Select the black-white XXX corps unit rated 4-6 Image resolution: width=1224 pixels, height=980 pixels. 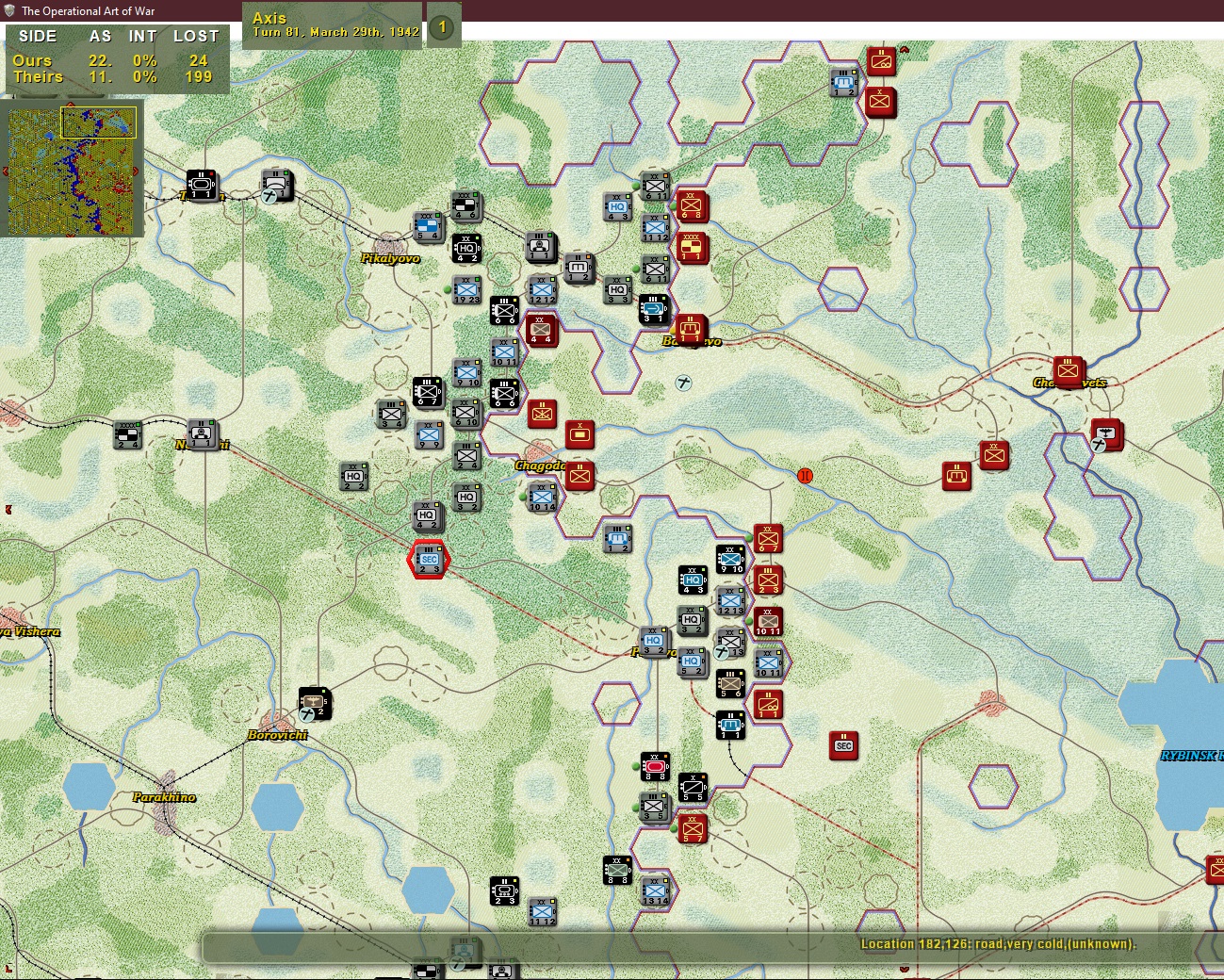tap(466, 206)
